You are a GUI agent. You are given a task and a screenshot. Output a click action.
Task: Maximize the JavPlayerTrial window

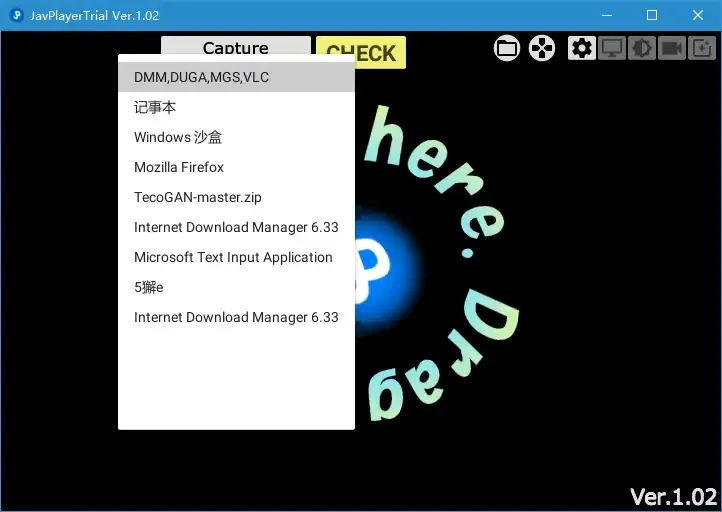[652, 15]
